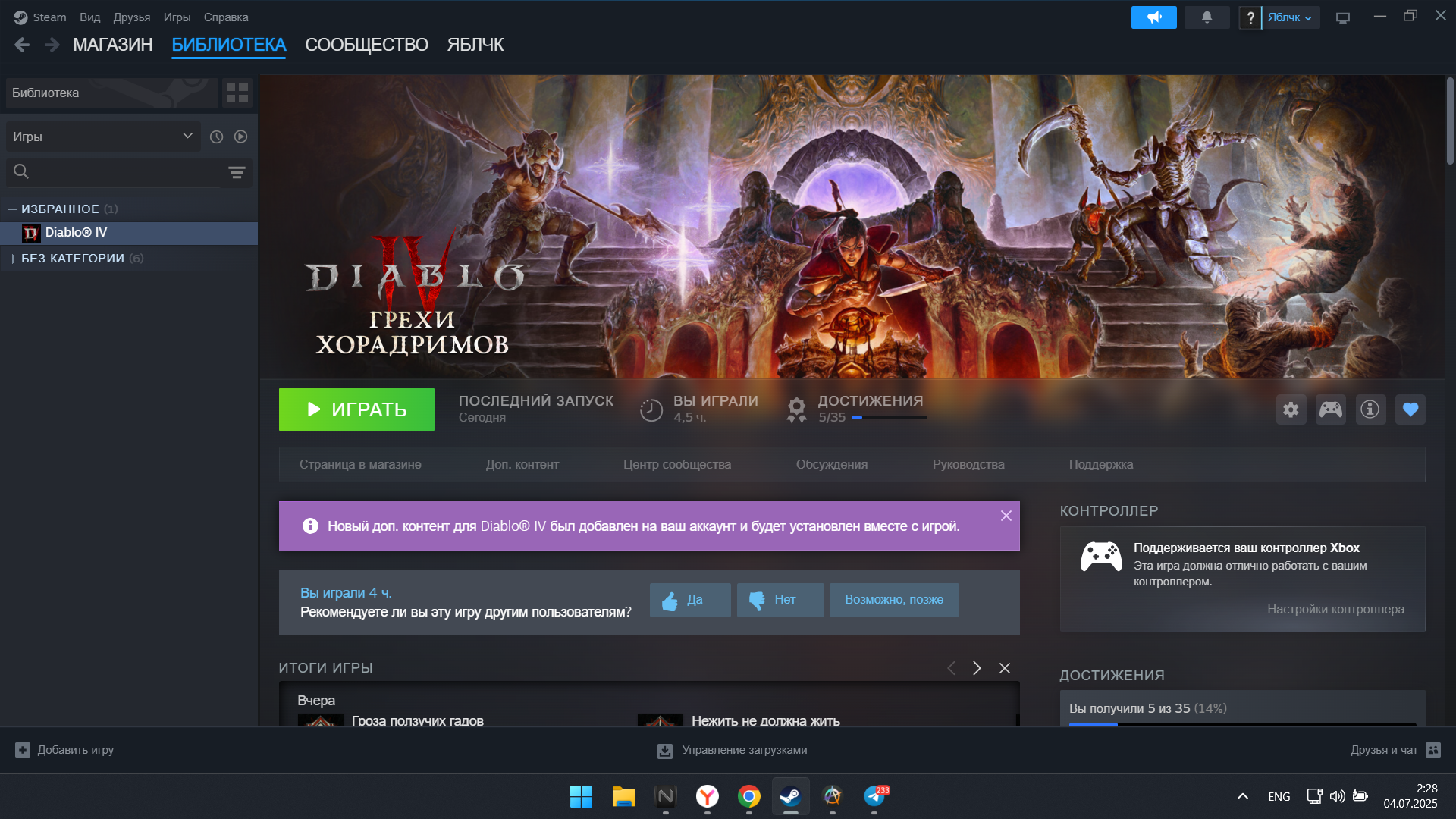Close the game summary section
This screenshot has height=819, width=1456.
1004,668
